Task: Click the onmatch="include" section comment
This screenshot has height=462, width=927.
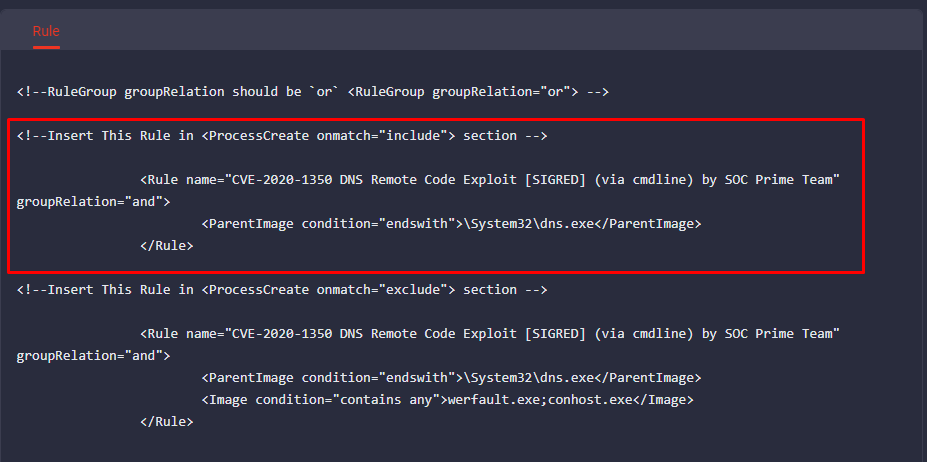Action: click(281, 135)
